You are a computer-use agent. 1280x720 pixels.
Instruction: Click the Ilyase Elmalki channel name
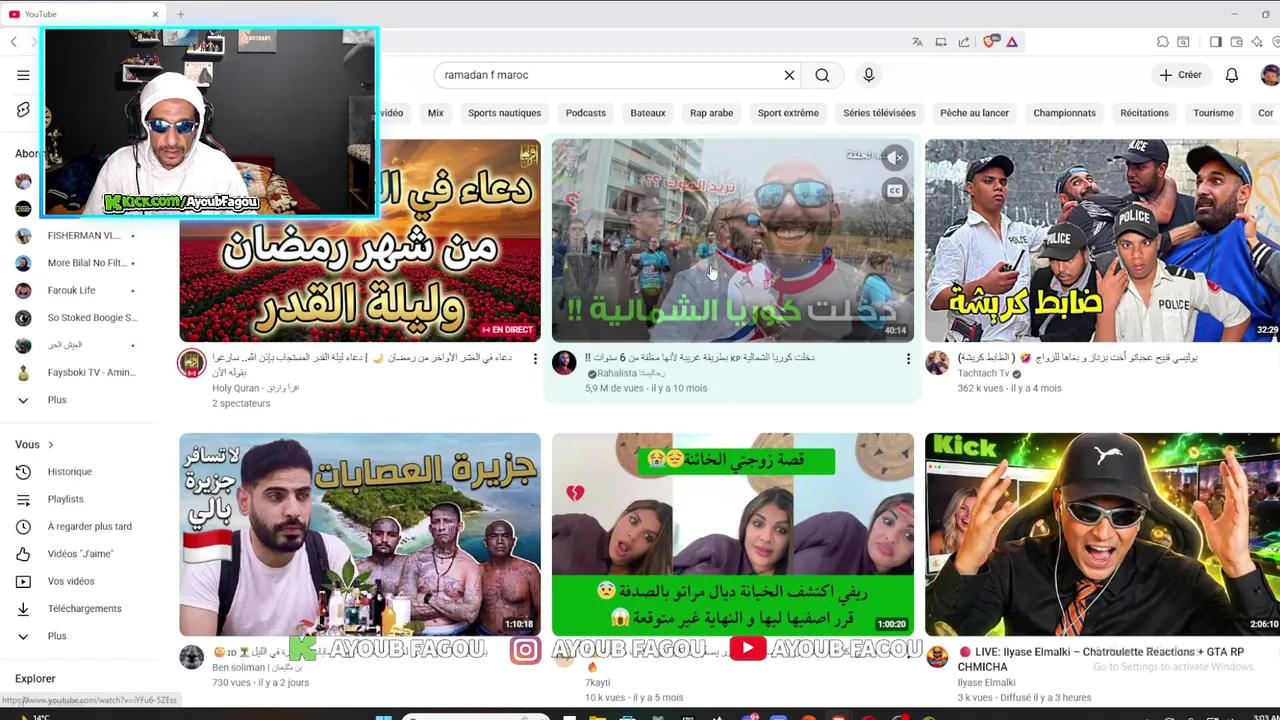[986, 682]
